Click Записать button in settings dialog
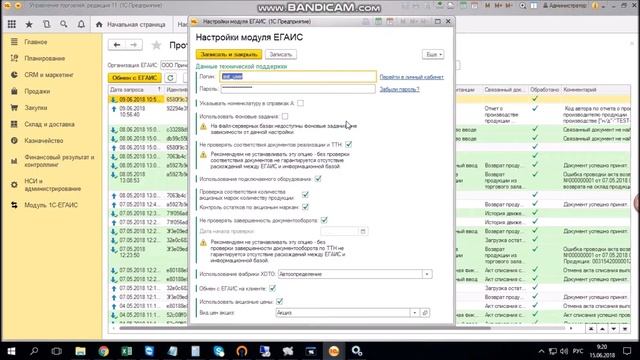Image resolution: width=640 pixels, height=360 pixels. point(281,54)
